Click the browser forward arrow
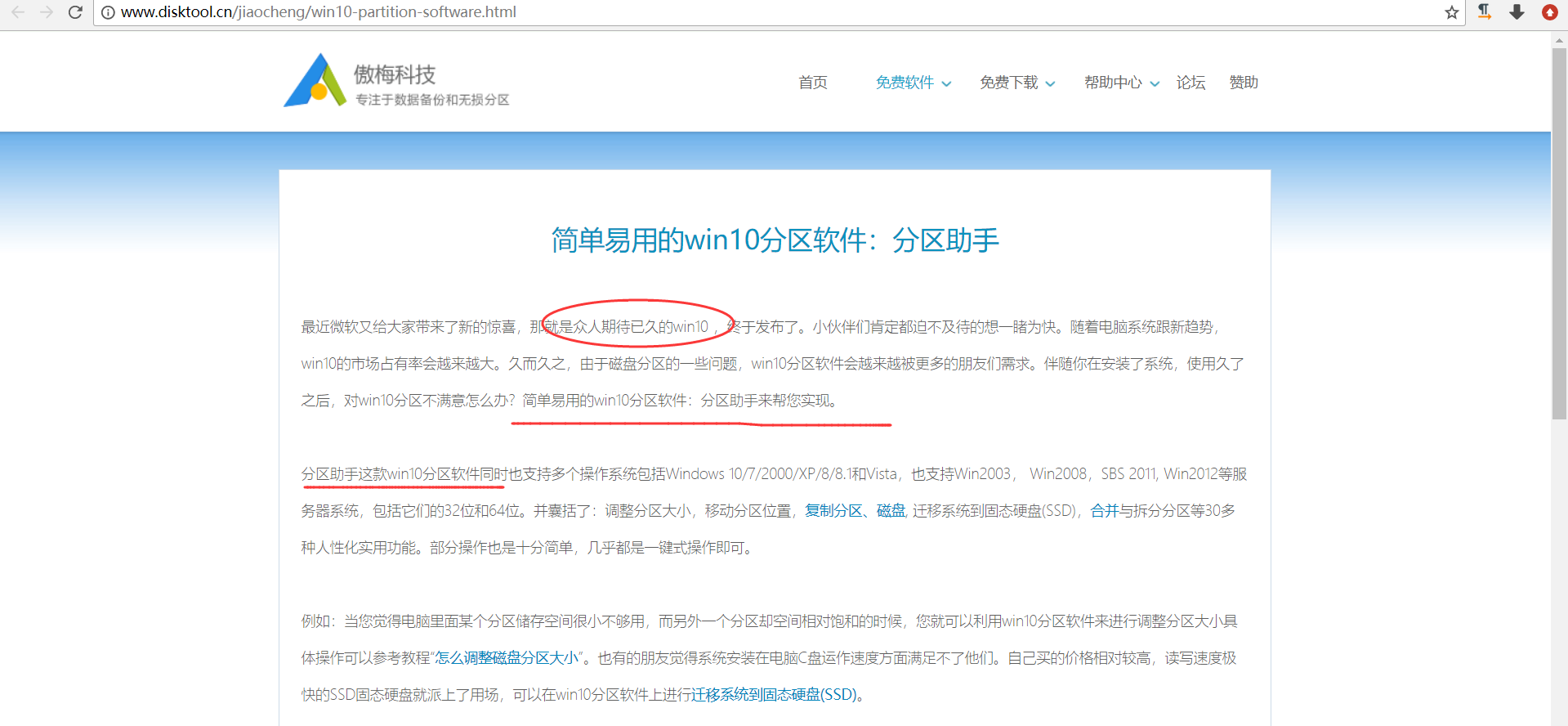The width and height of the screenshot is (1568, 726). (x=47, y=12)
